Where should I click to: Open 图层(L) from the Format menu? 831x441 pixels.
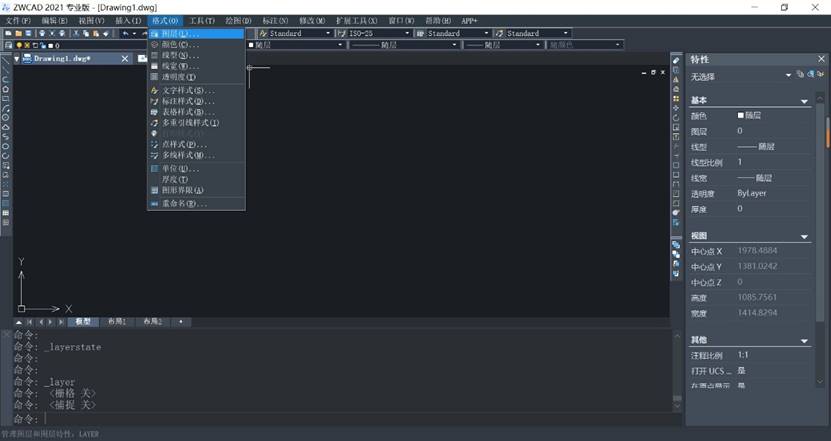pyautogui.click(x=180, y=33)
